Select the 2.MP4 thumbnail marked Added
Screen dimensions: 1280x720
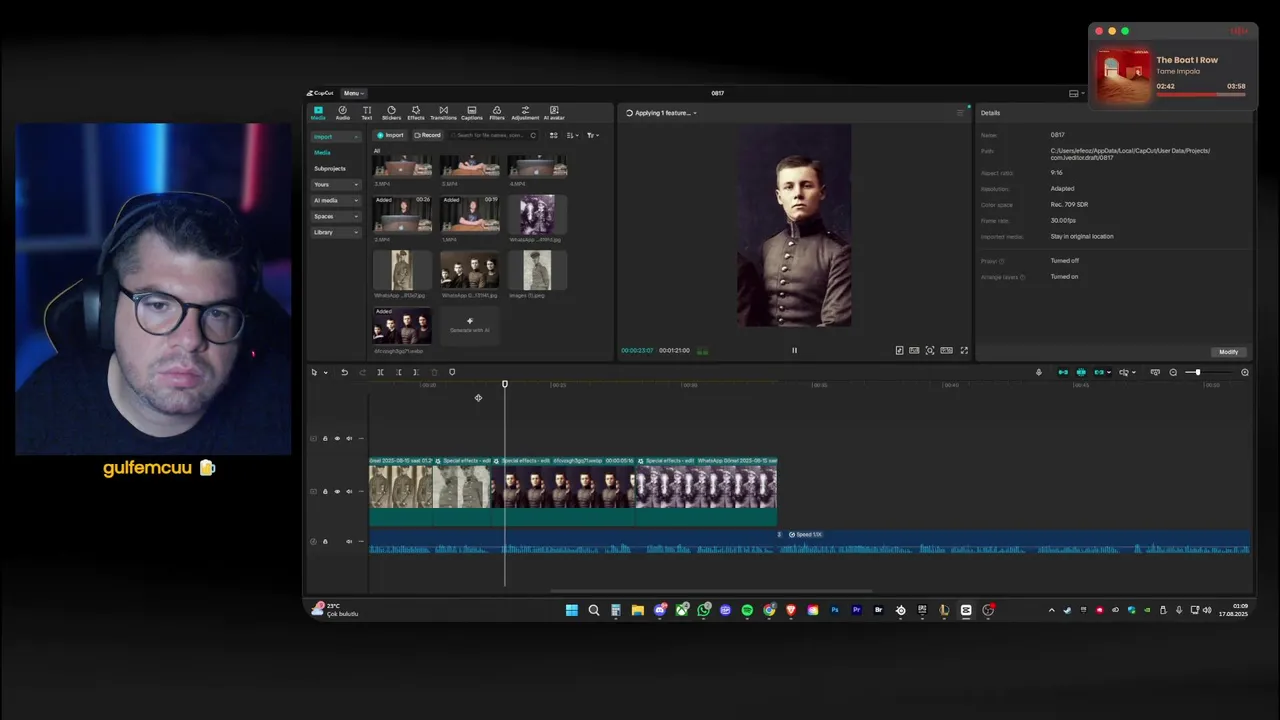402,214
